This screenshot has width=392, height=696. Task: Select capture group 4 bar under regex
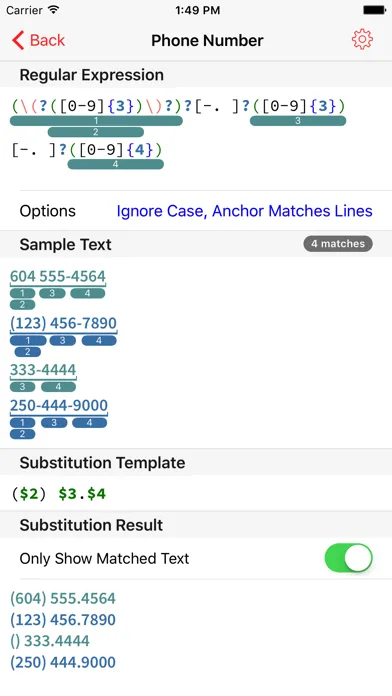[x=115, y=164]
